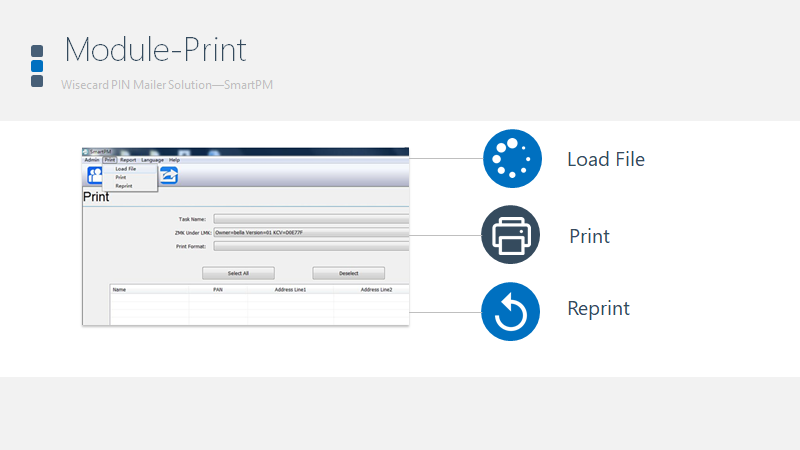800x450 pixels.
Task: Click the export arrow toolbar icon
Action: [x=169, y=176]
